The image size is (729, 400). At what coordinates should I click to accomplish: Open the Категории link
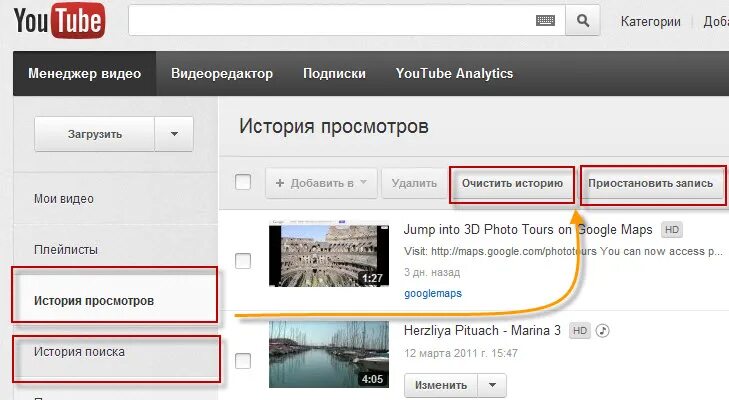point(650,21)
